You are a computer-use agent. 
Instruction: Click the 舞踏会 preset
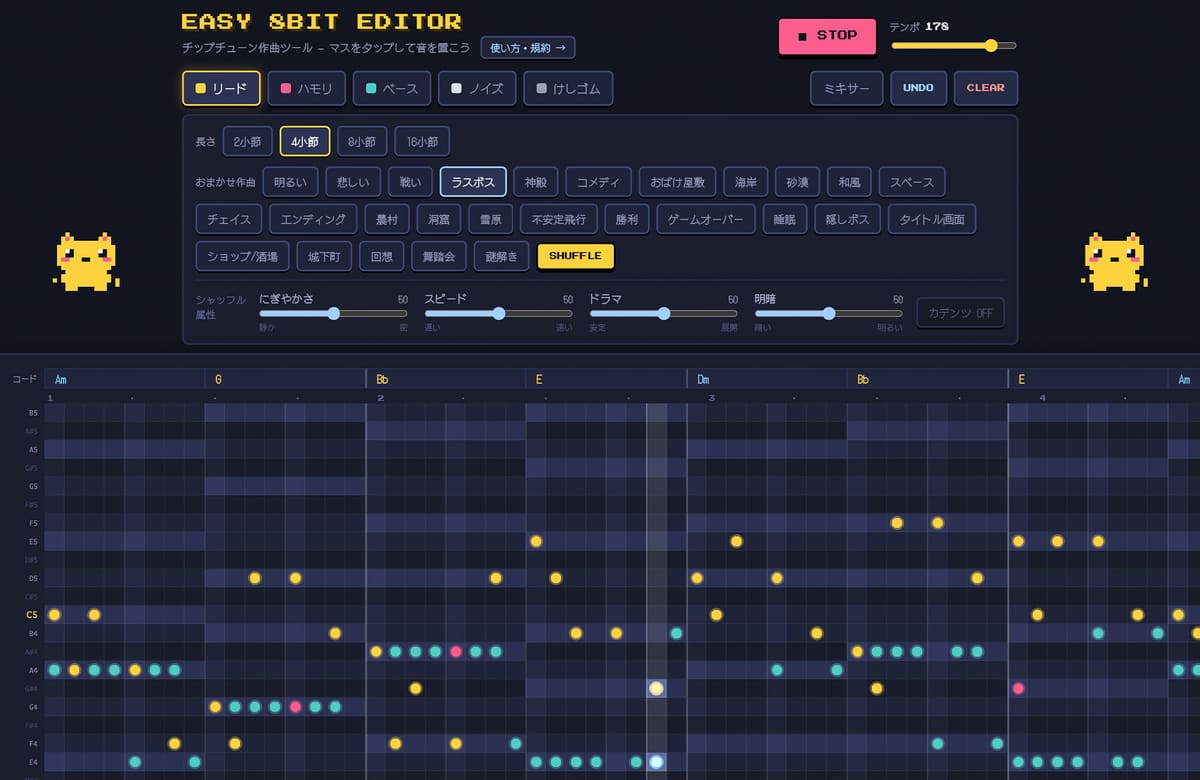pyautogui.click(x=438, y=256)
